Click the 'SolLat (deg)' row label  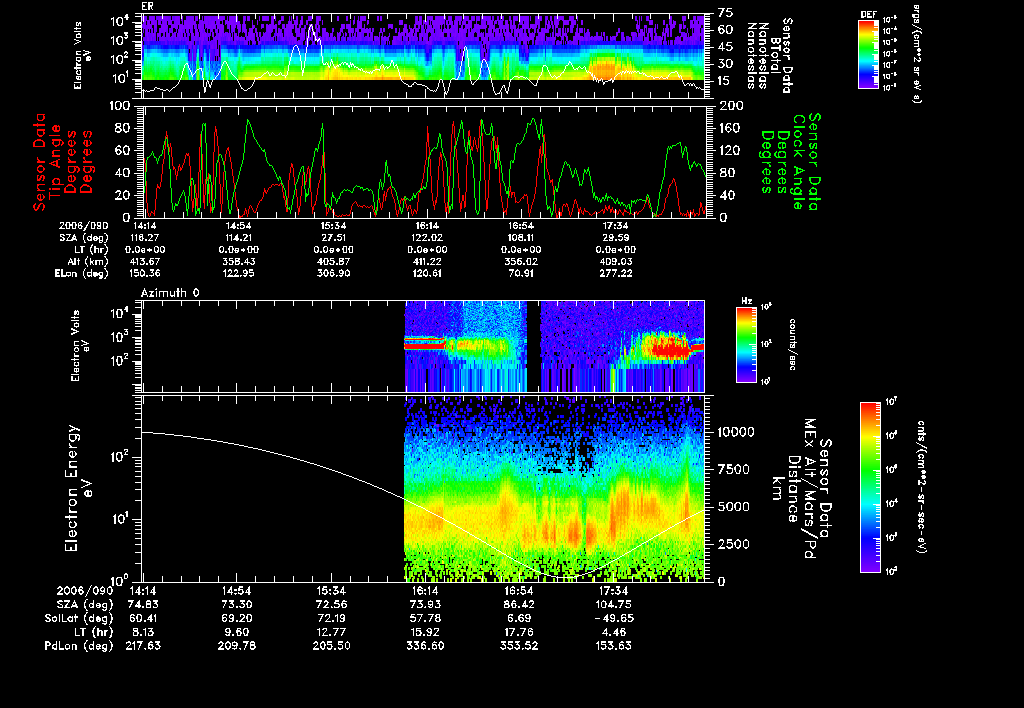coord(78,619)
